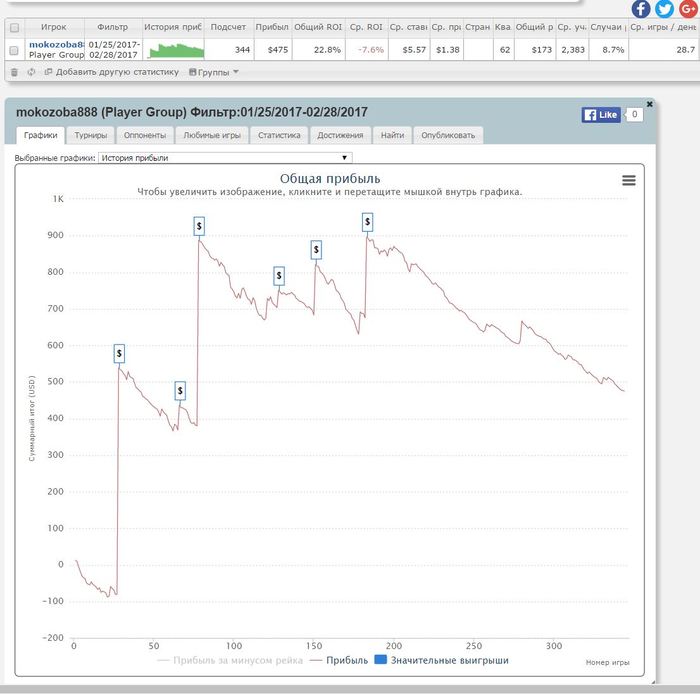The image size is (700, 694).
Task: Click the Общая прибыль chart title
Action: point(330,179)
